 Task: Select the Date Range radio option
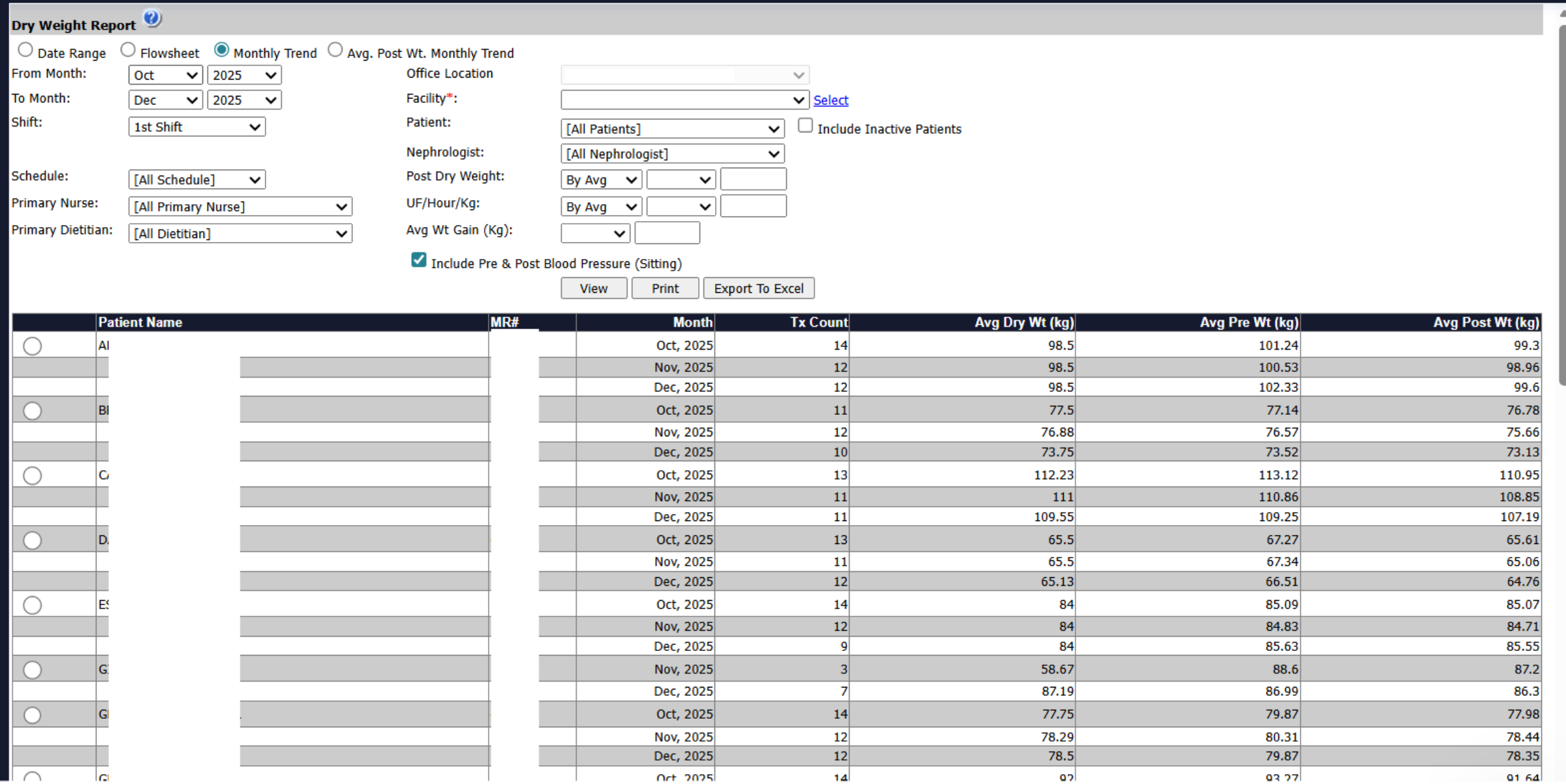[25, 50]
